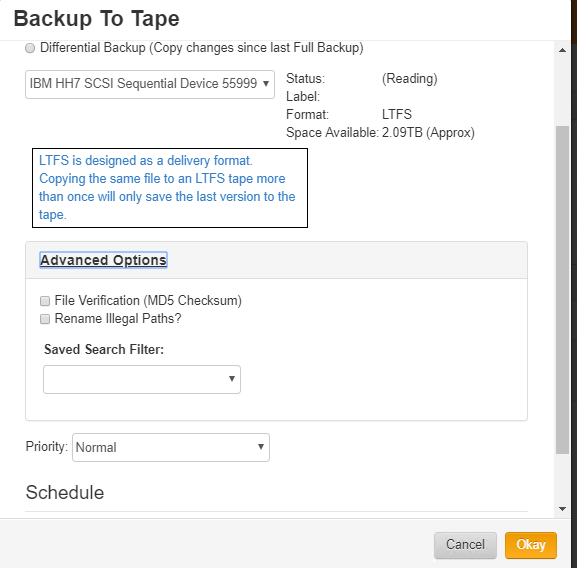This screenshot has height=568, width=577.
Task: Click the Rename Illegal Paths label text
Action: click(118, 319)
